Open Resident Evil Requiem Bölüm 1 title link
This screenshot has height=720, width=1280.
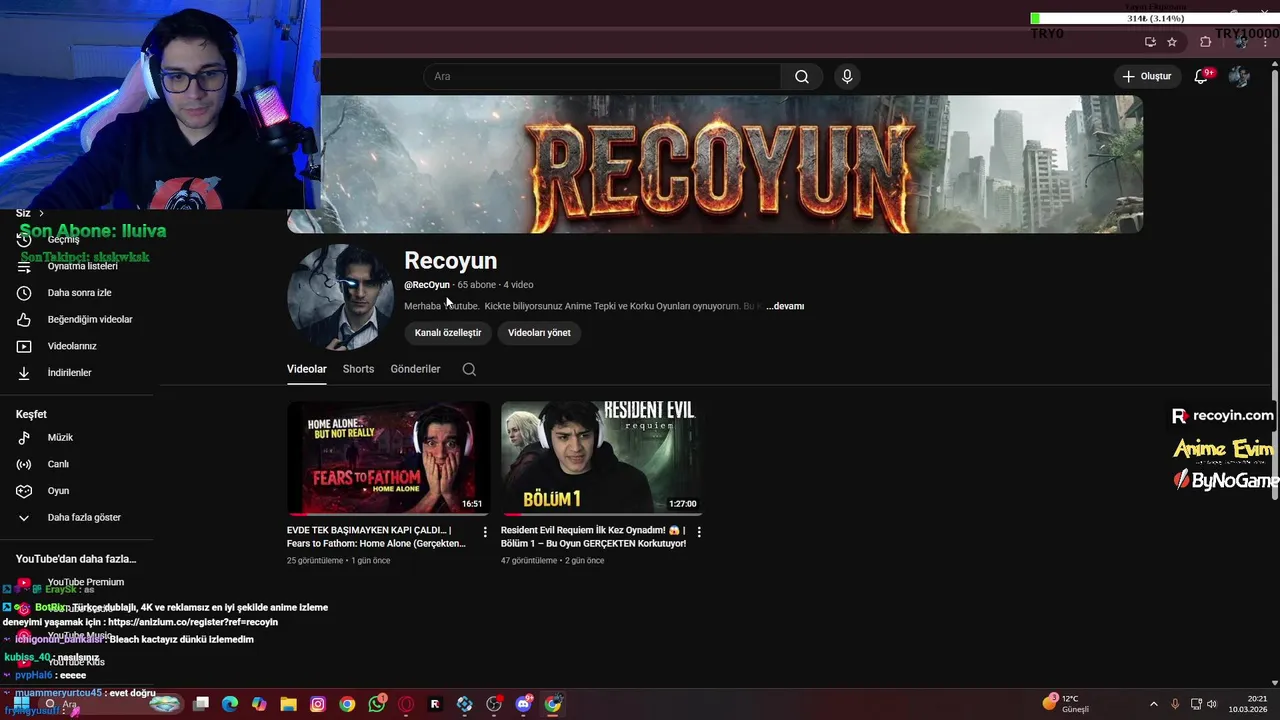tap(594, 537)
